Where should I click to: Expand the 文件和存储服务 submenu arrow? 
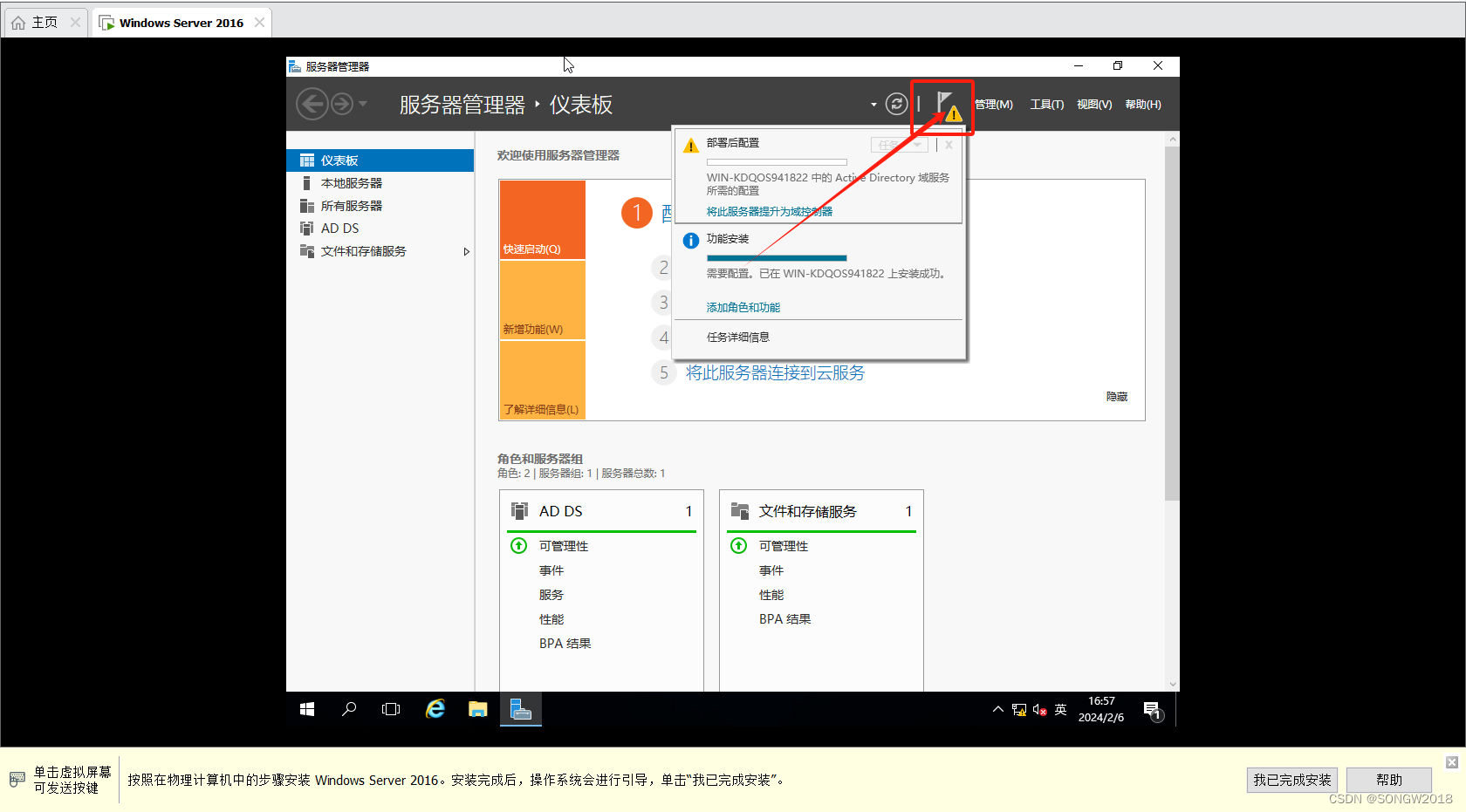point(467,251)
